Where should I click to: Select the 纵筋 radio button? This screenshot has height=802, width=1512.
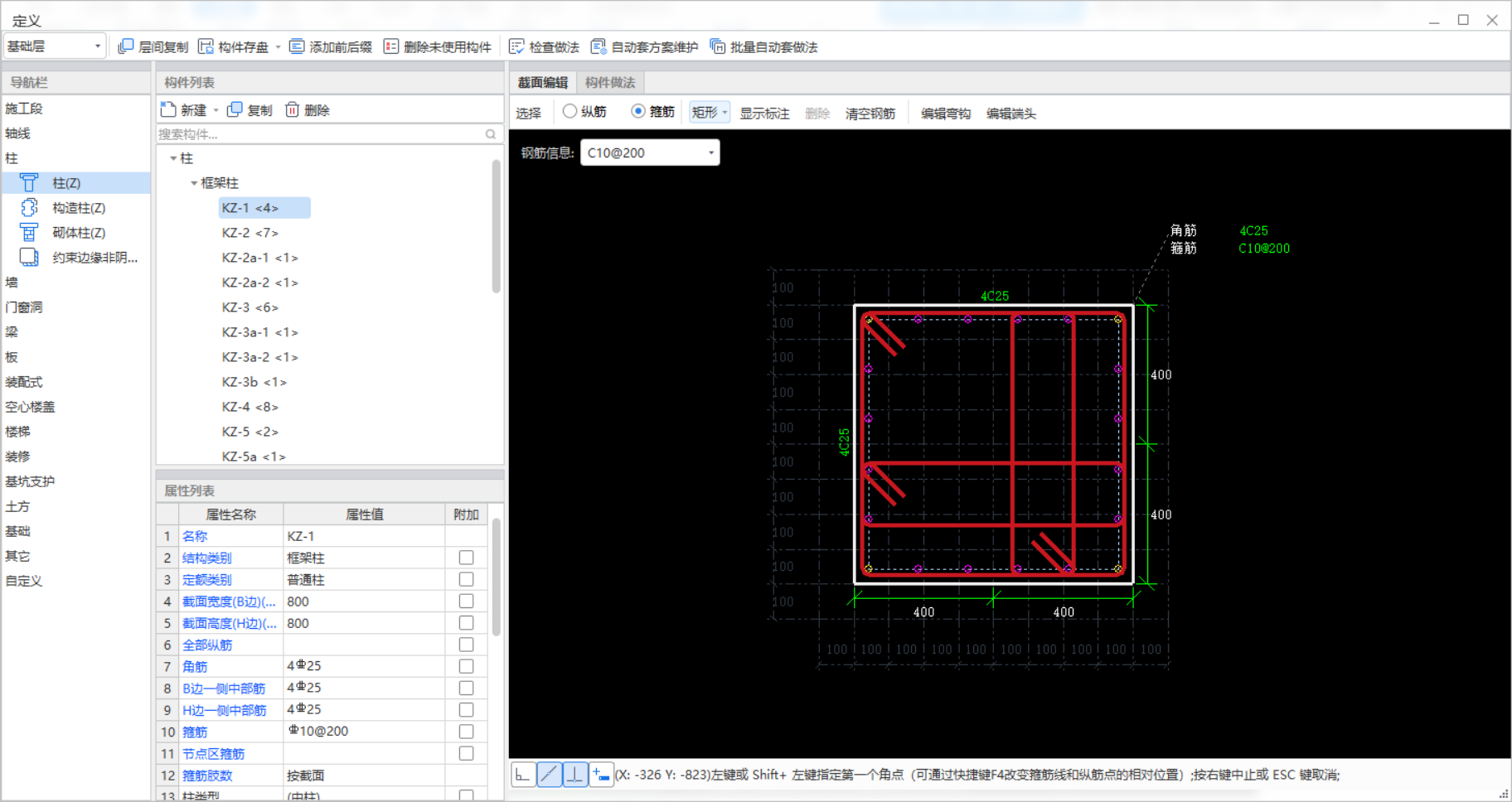(569, 111)
